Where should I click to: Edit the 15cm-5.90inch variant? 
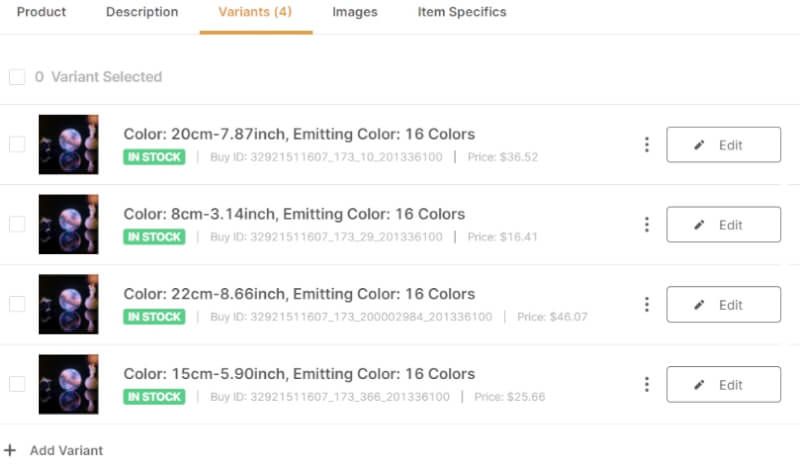click(723, 384)
